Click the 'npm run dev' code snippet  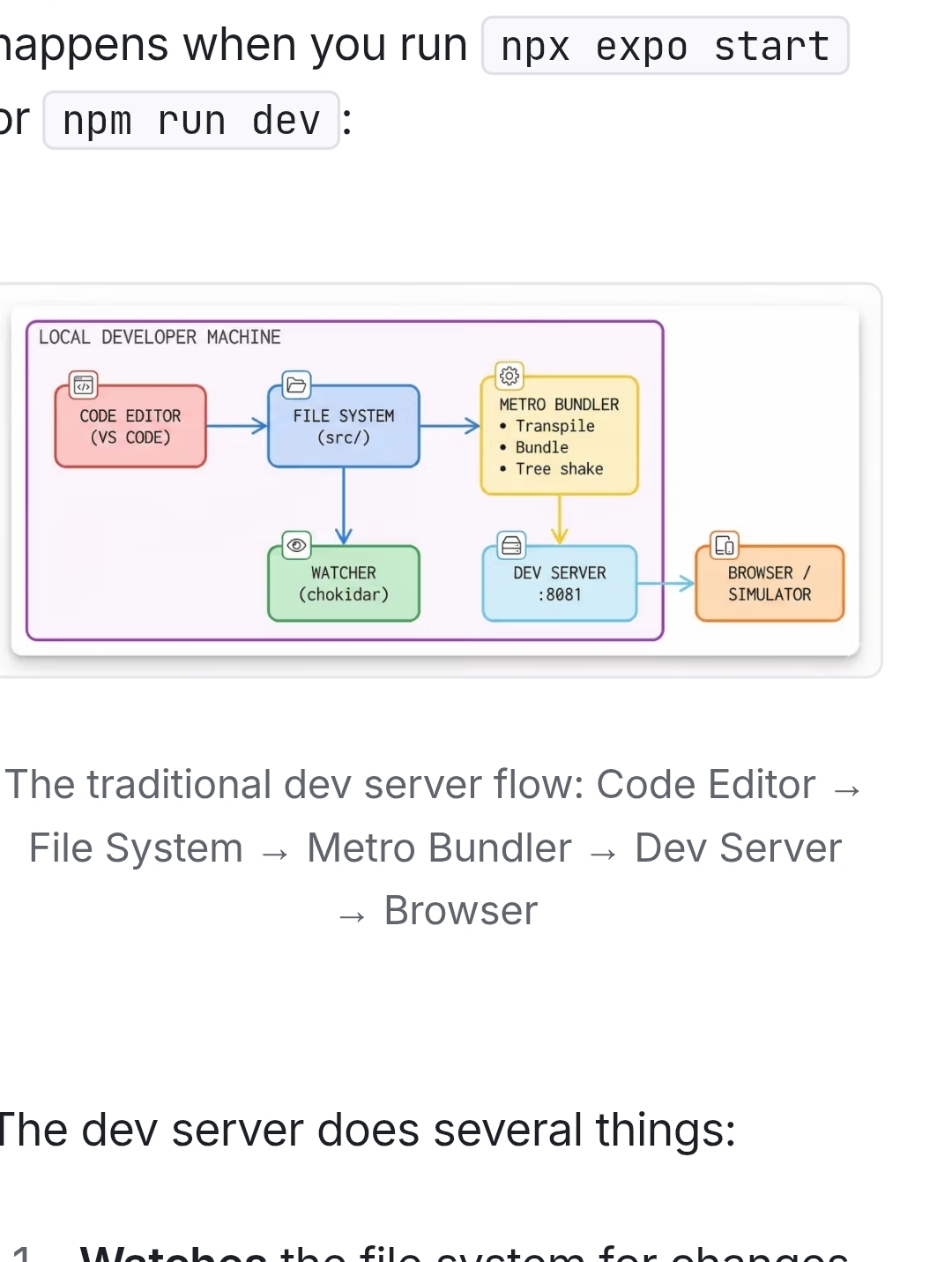point(191,121)
